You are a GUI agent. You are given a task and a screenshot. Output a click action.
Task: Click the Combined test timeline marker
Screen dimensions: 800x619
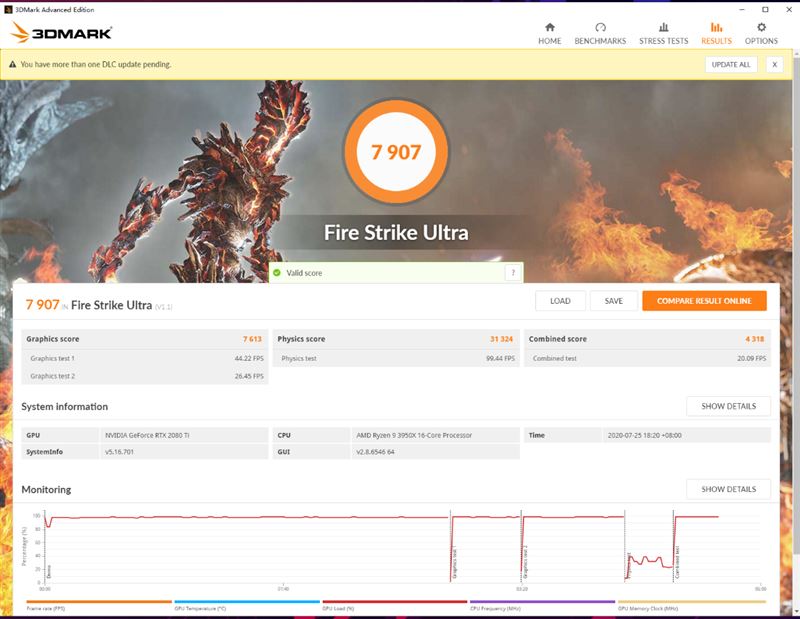point(677,562)
